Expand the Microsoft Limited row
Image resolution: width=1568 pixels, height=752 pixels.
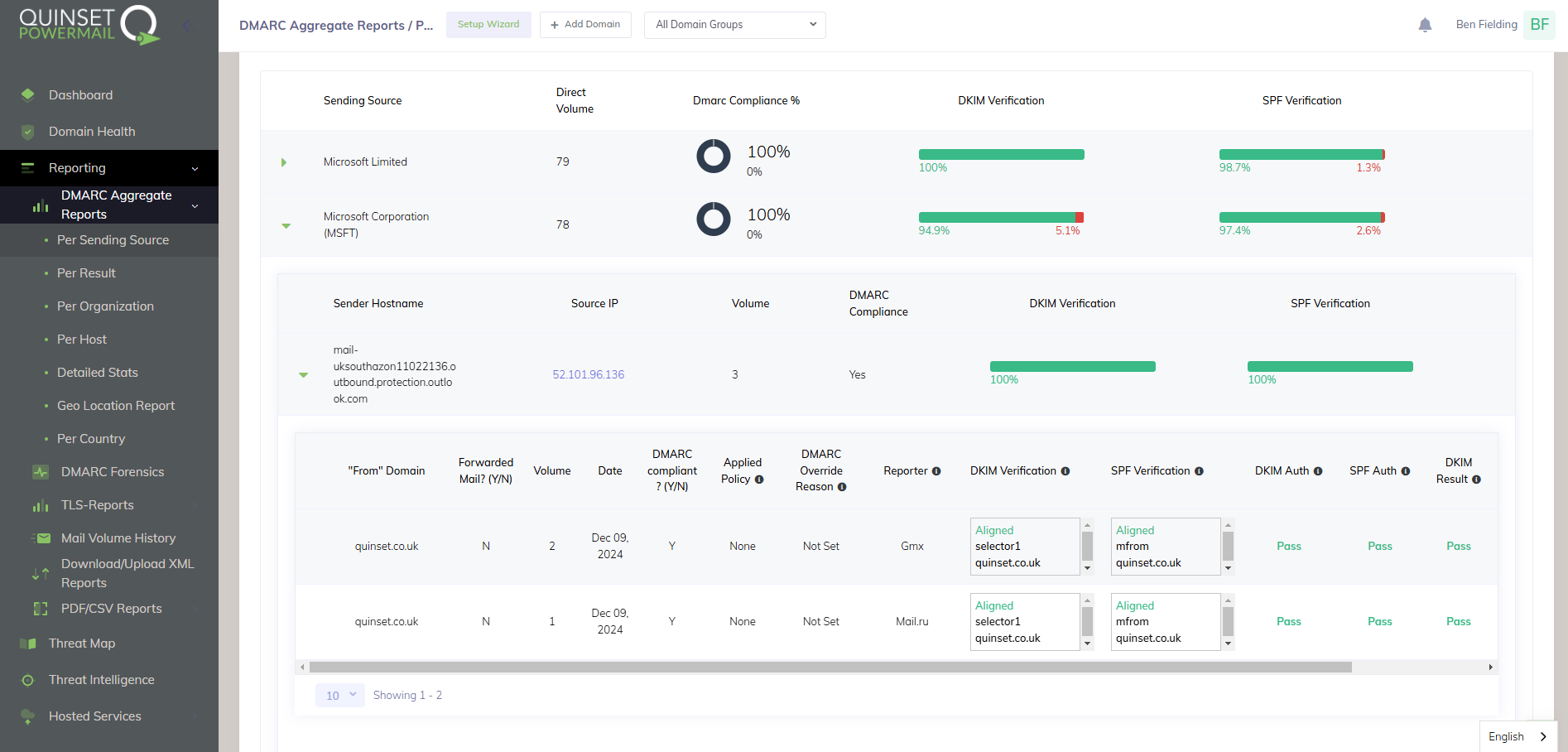tap(284, 162)
